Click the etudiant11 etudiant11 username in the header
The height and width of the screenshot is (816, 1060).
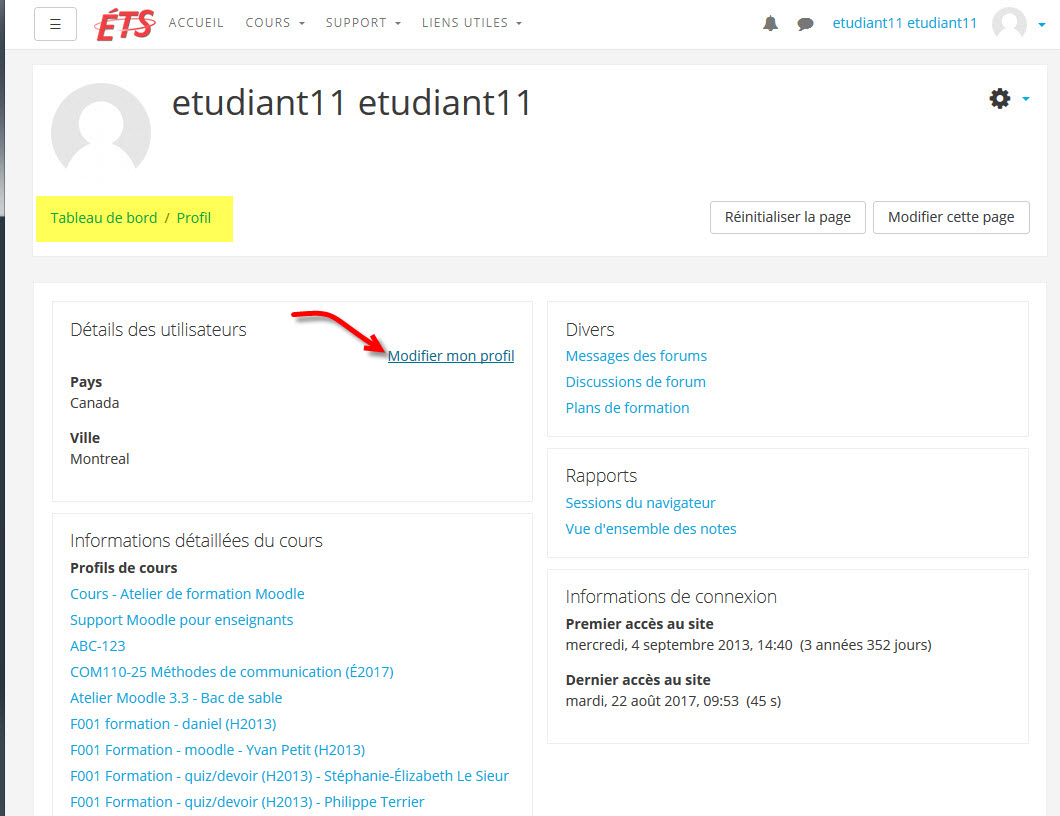[904, 23]
